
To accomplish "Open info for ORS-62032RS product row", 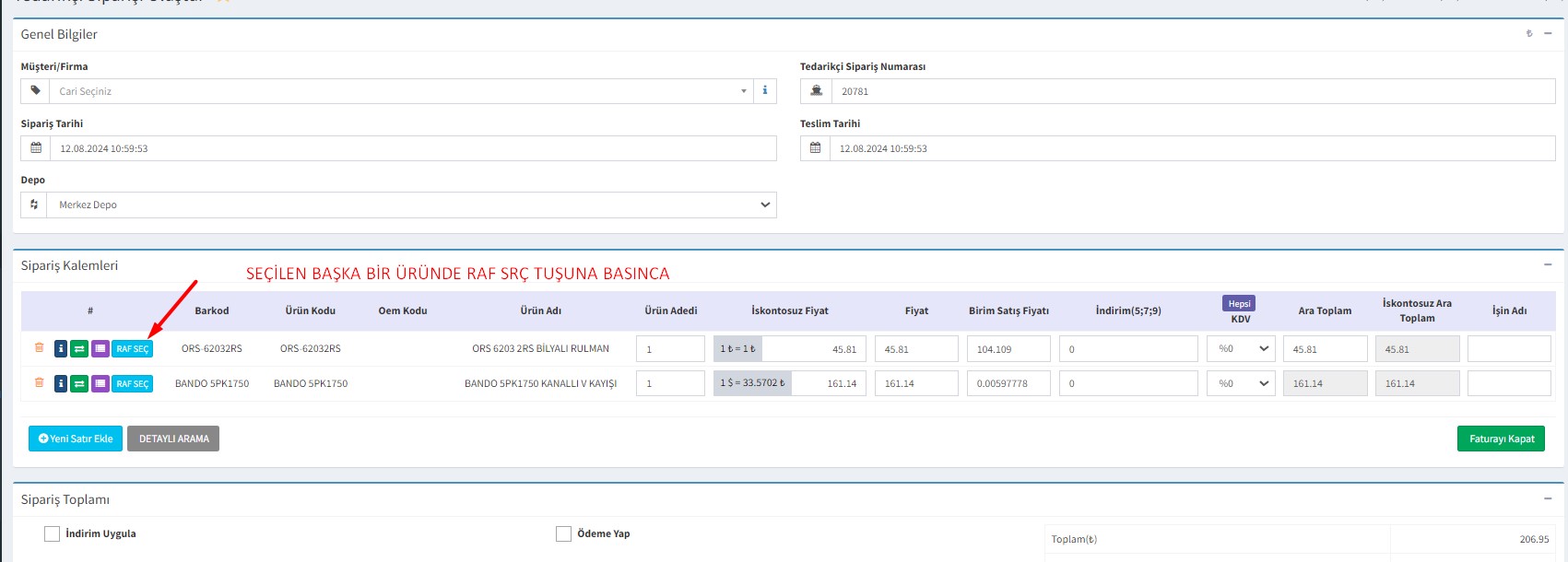I will (61, 349).
